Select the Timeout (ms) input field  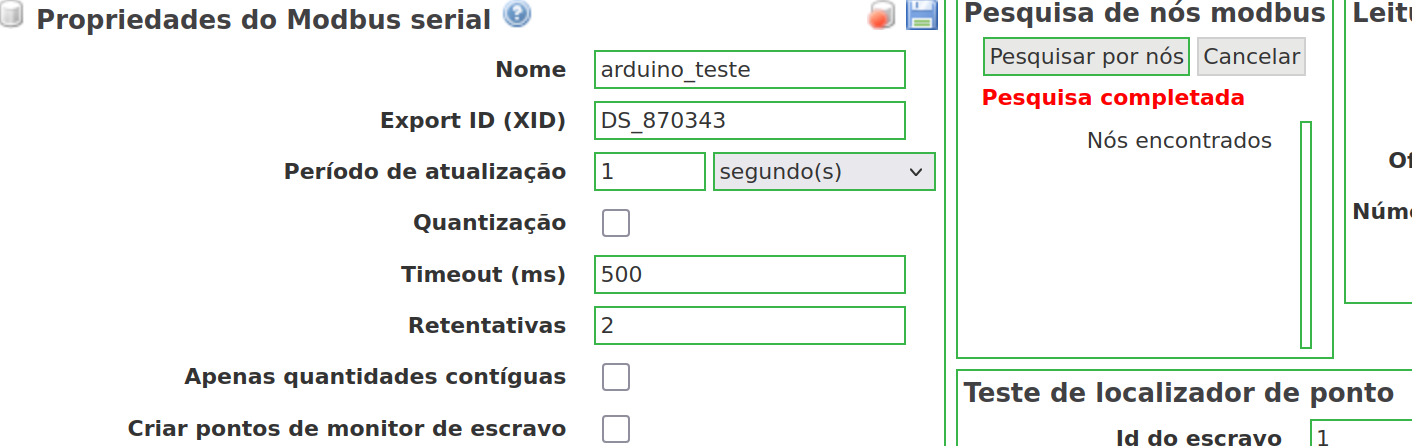(750, 275)
